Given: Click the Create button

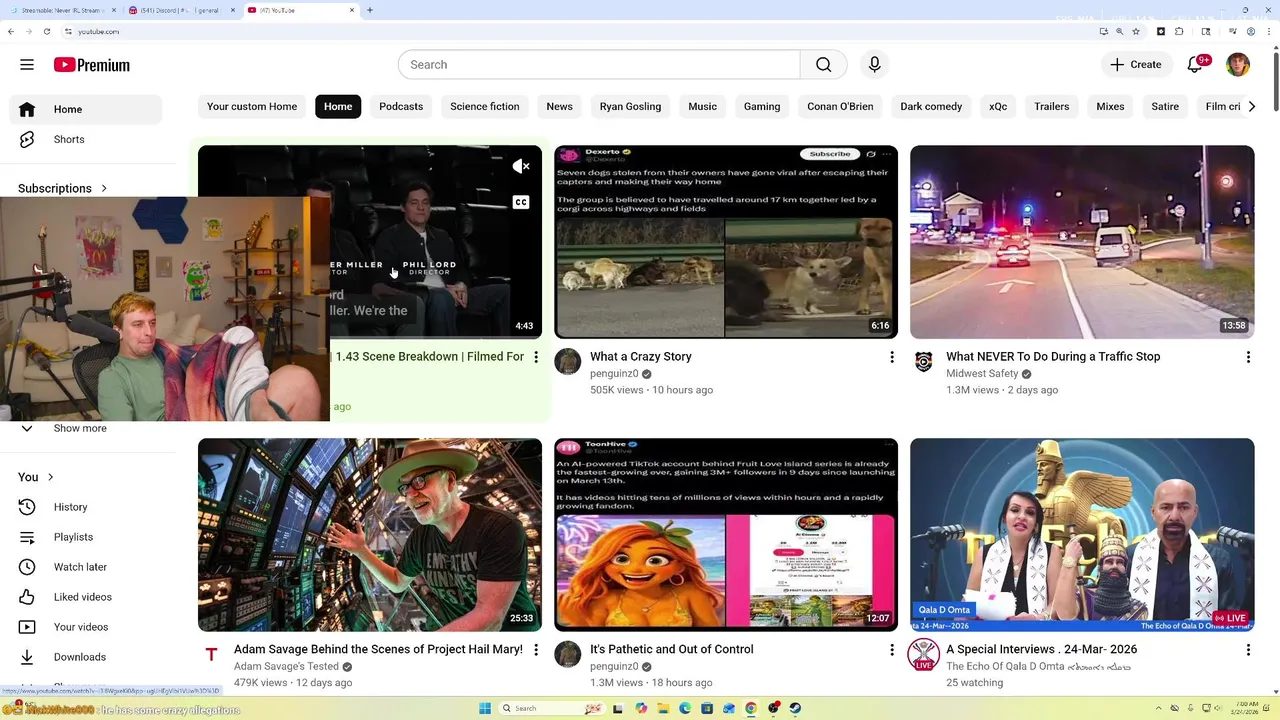Looking at the screenshot, I should click(x=1136, y=65).
